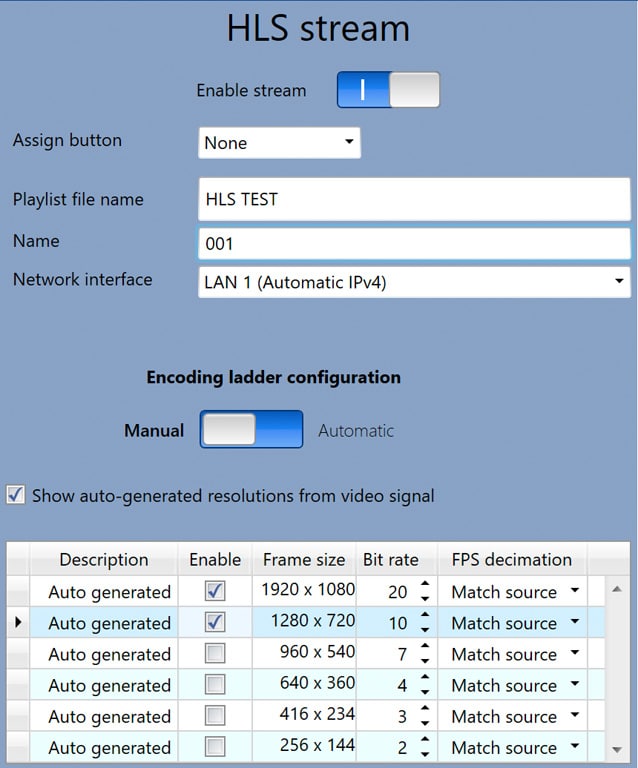Image resolution: width=638 pixels, height=768 pixels.
Task: Click the Name input field
Action: click(415, 243)
